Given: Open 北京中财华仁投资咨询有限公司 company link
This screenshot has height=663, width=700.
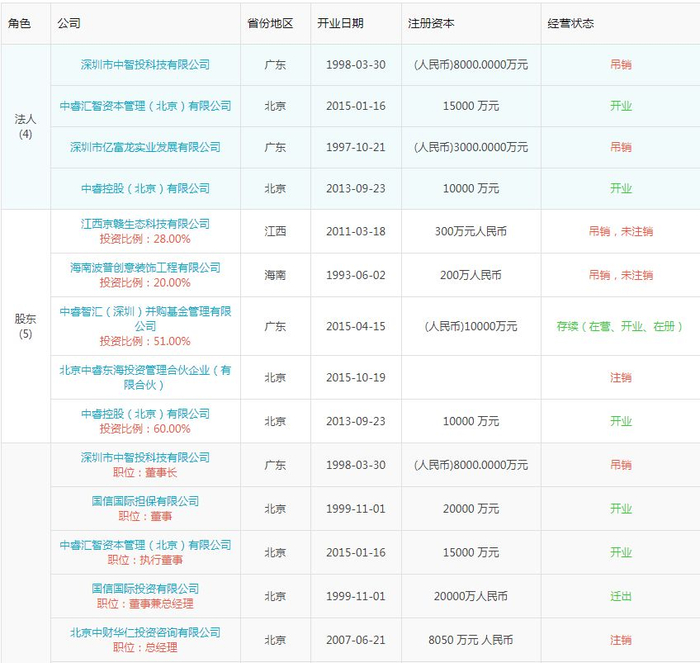Looking at the screenshot, I should (x=145, y=633).
